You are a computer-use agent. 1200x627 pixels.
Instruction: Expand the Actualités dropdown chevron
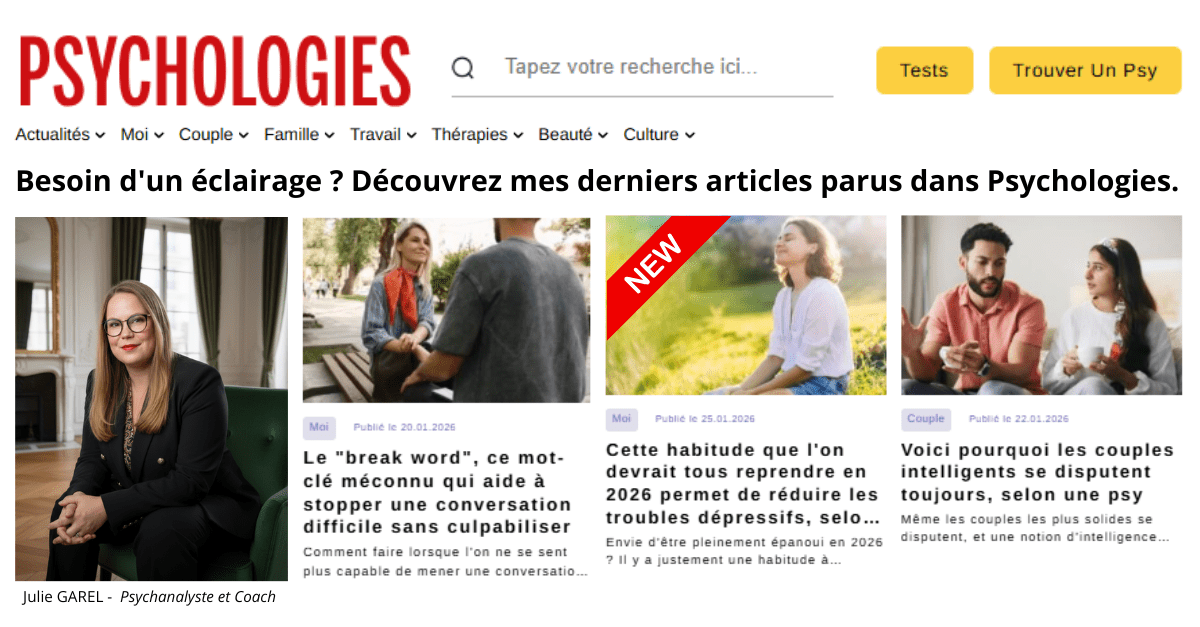99,135
